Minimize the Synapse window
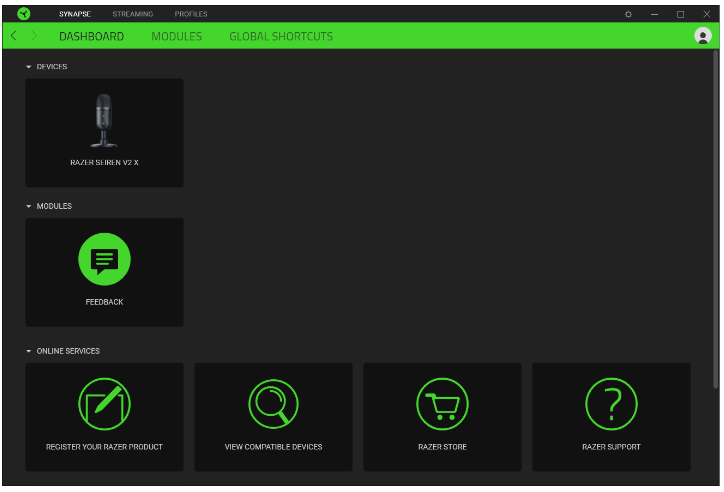 pyautogui.click(x=654, y=14)
